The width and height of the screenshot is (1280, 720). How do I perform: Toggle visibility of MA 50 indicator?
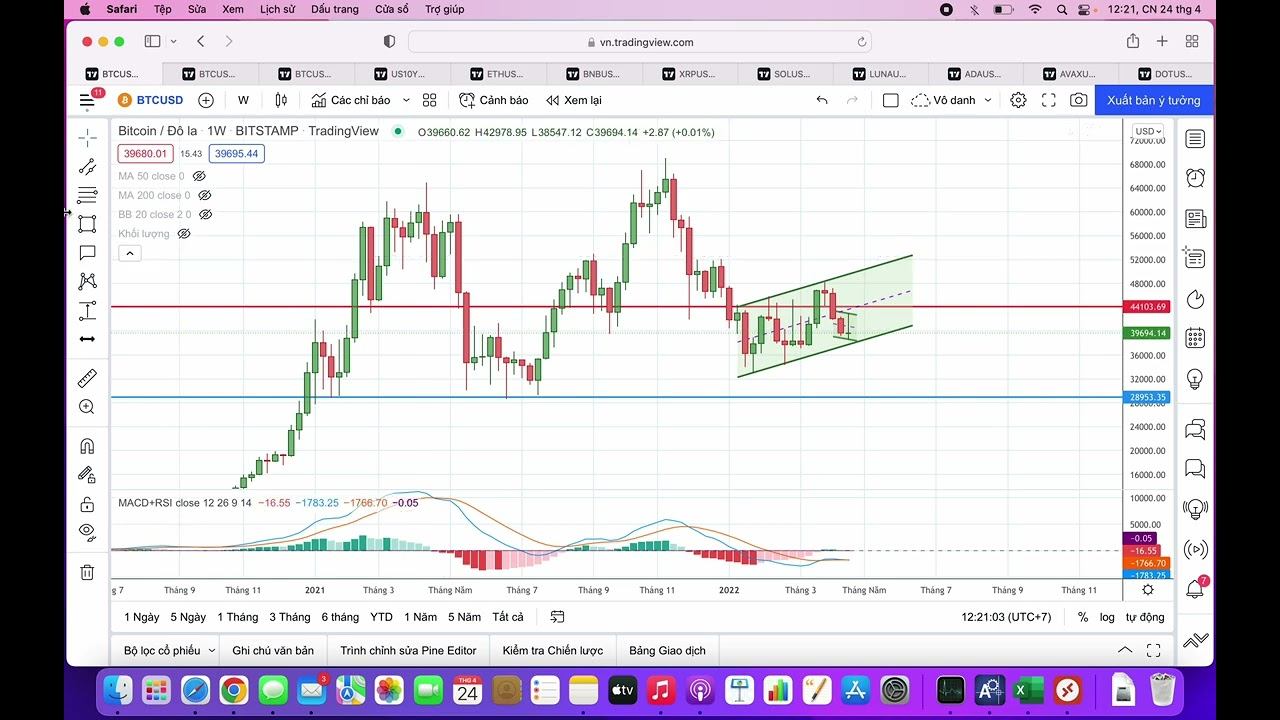tap(199, 176)
